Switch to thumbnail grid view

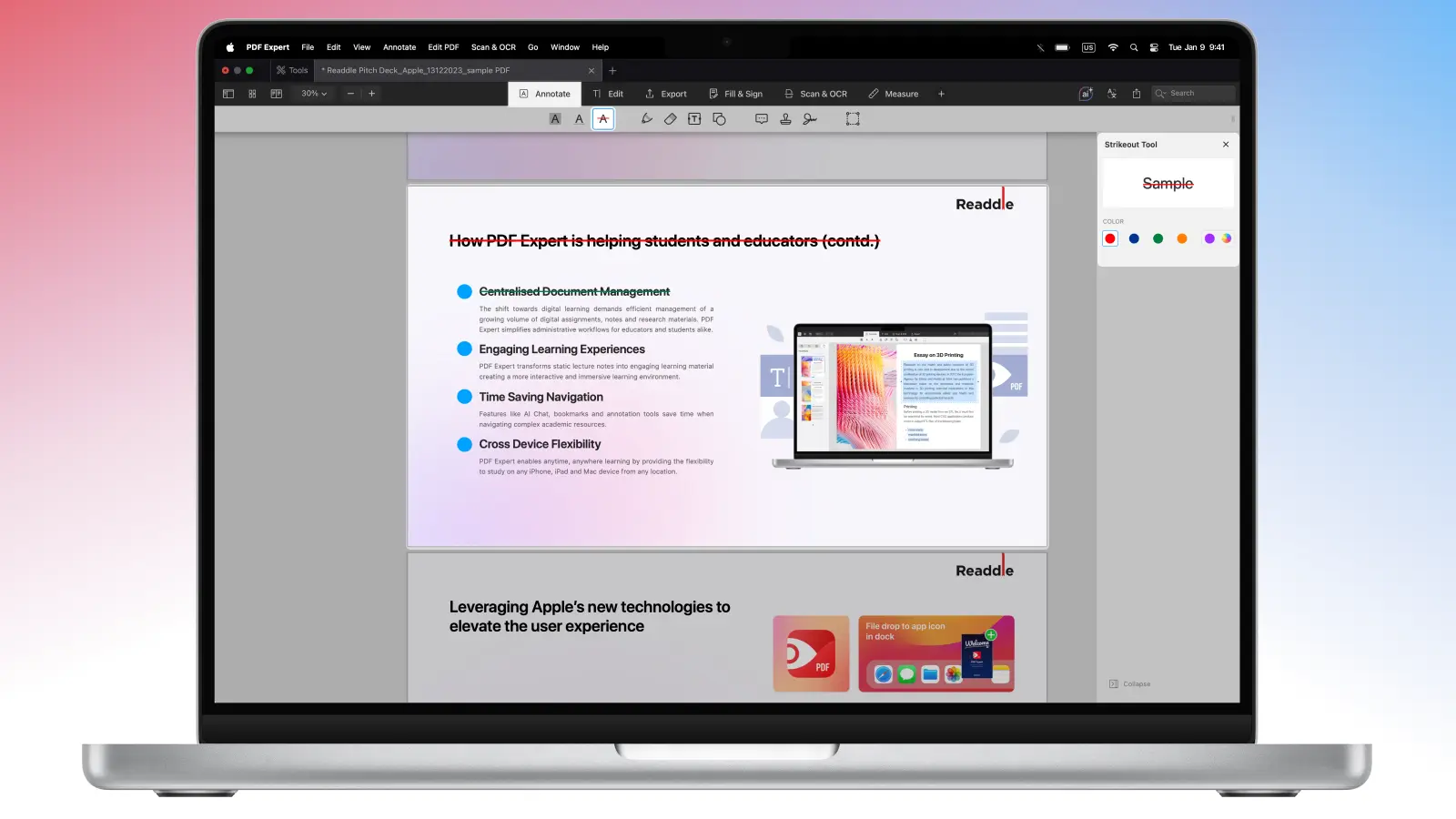(x=252, y=94)
